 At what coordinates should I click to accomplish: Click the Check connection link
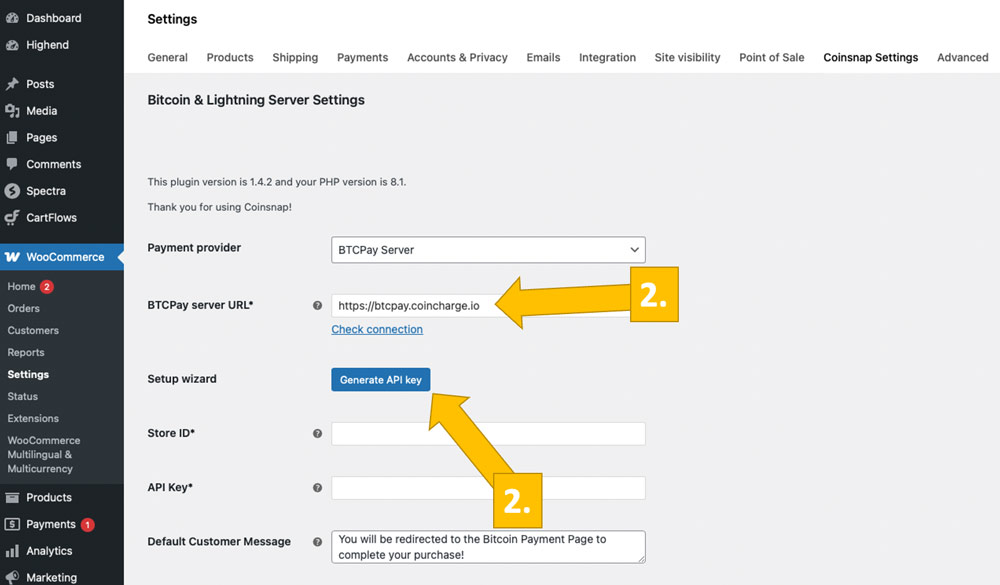[x=377, y=329]
